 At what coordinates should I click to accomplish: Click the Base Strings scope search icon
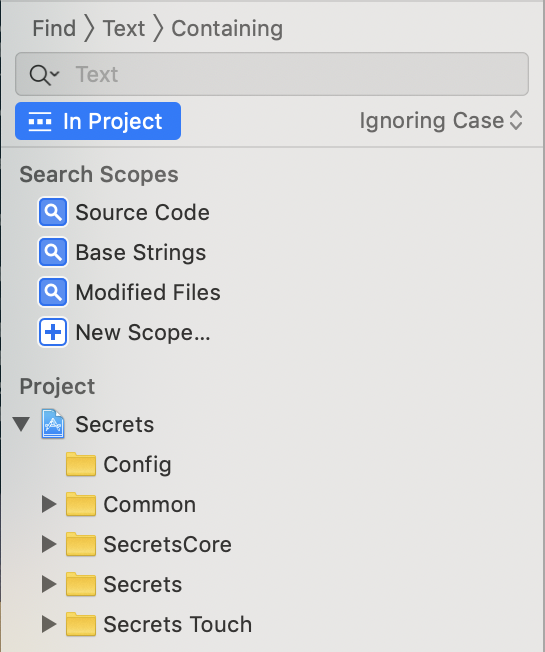coord(53,252)
